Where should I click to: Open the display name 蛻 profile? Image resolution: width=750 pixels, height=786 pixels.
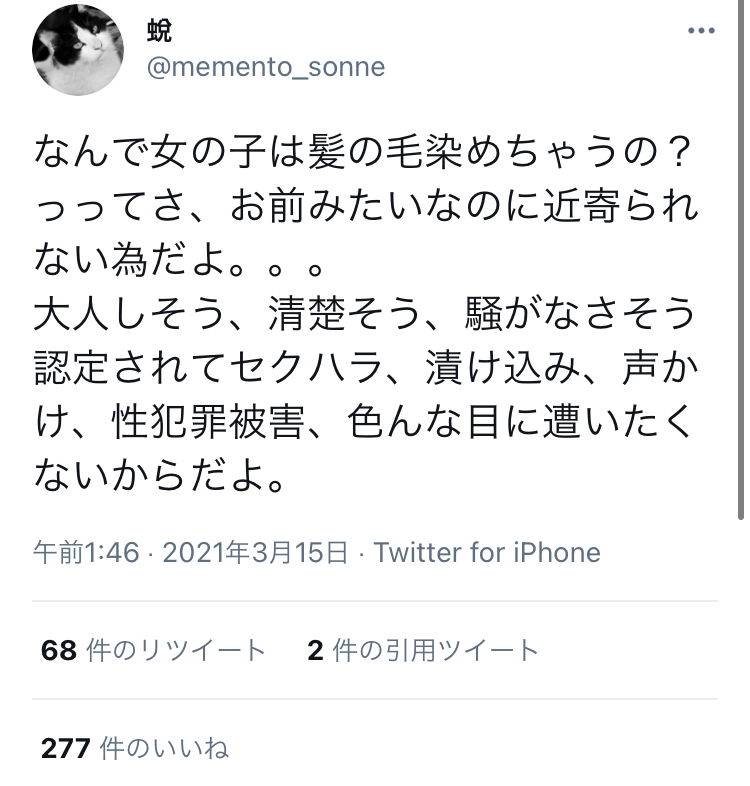coord(159,31)
